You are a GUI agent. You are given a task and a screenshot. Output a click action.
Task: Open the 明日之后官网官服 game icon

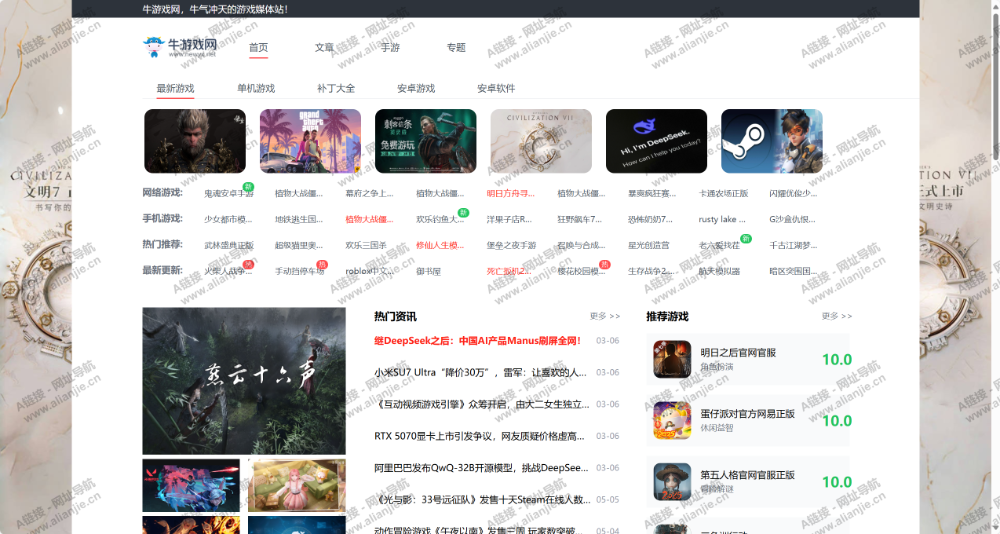point(672,359)
